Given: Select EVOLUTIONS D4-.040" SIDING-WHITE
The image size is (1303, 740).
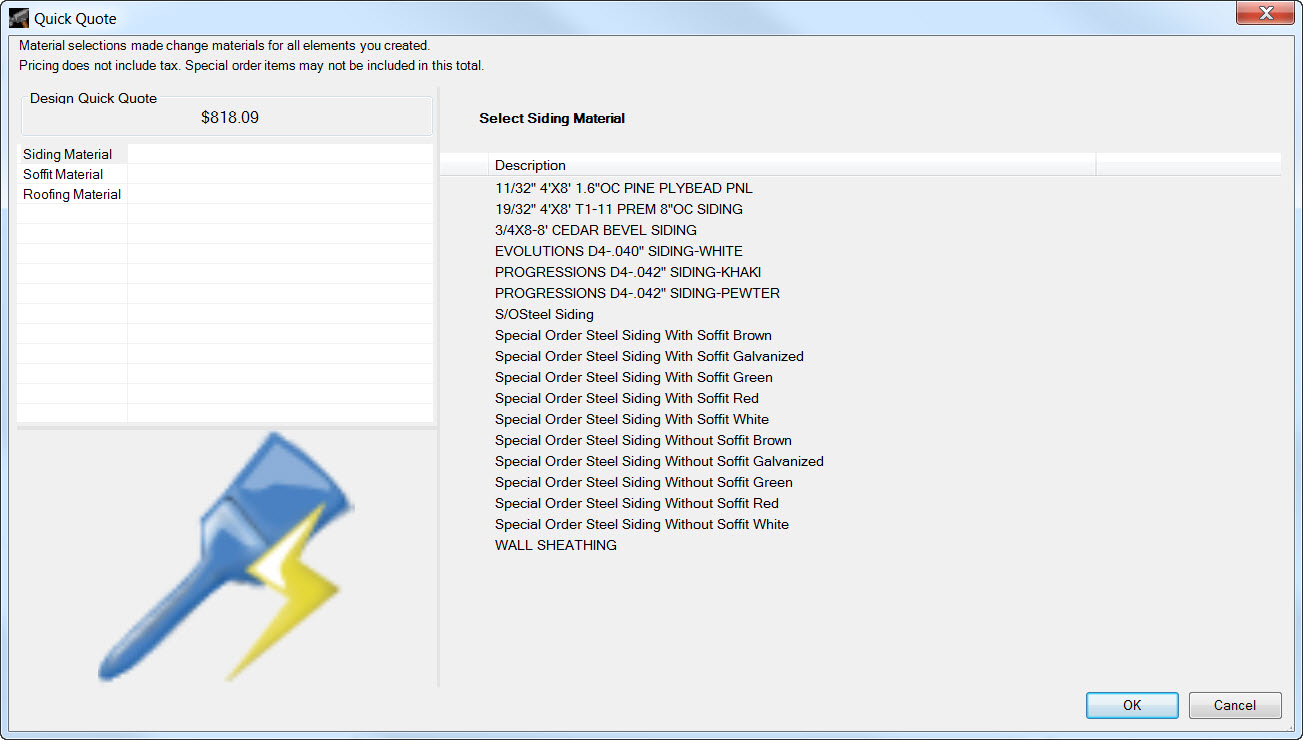Looking at the screenshot, I should click(619, 251).
